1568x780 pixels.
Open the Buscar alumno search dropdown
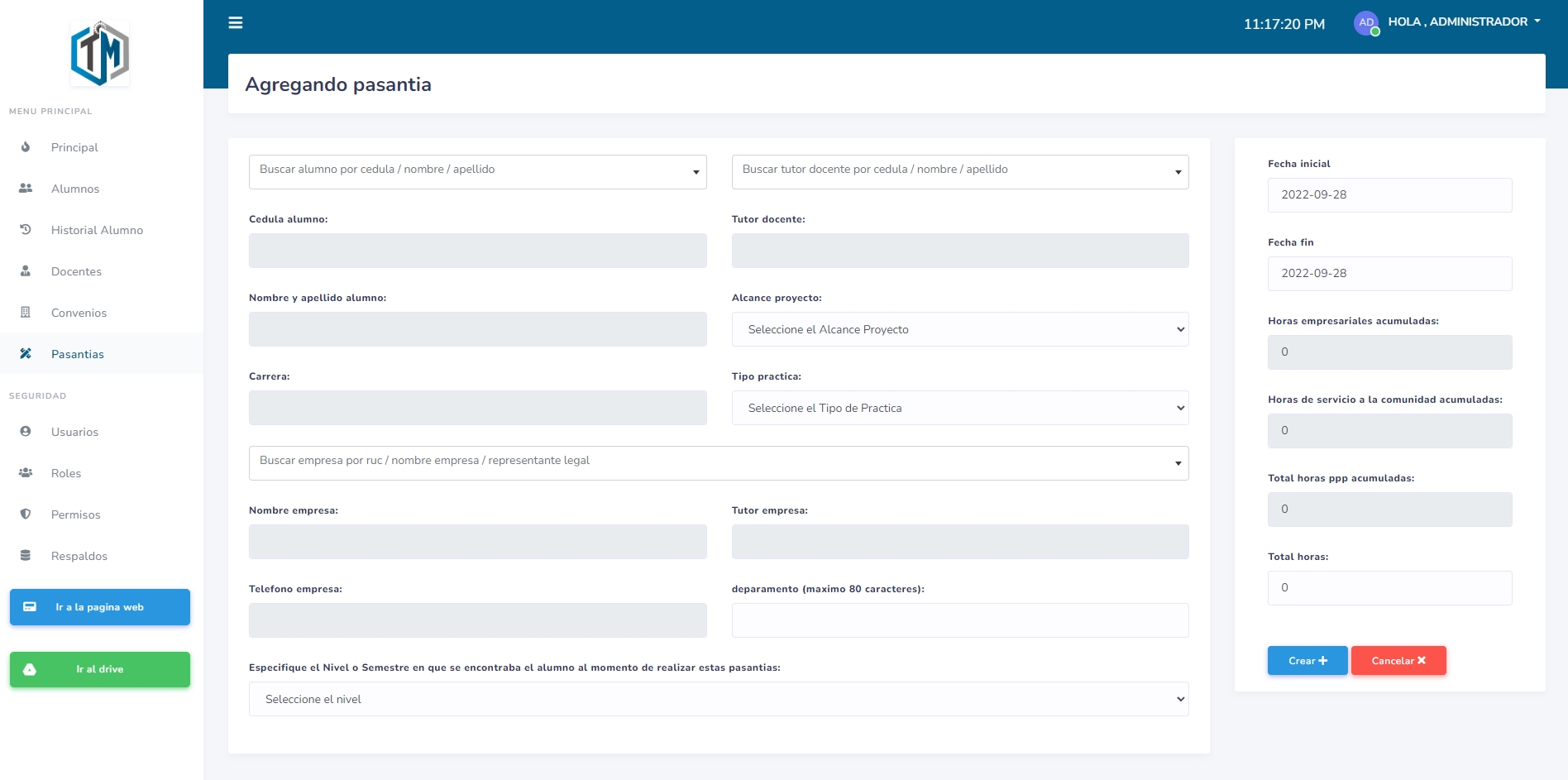click(478, 172)
